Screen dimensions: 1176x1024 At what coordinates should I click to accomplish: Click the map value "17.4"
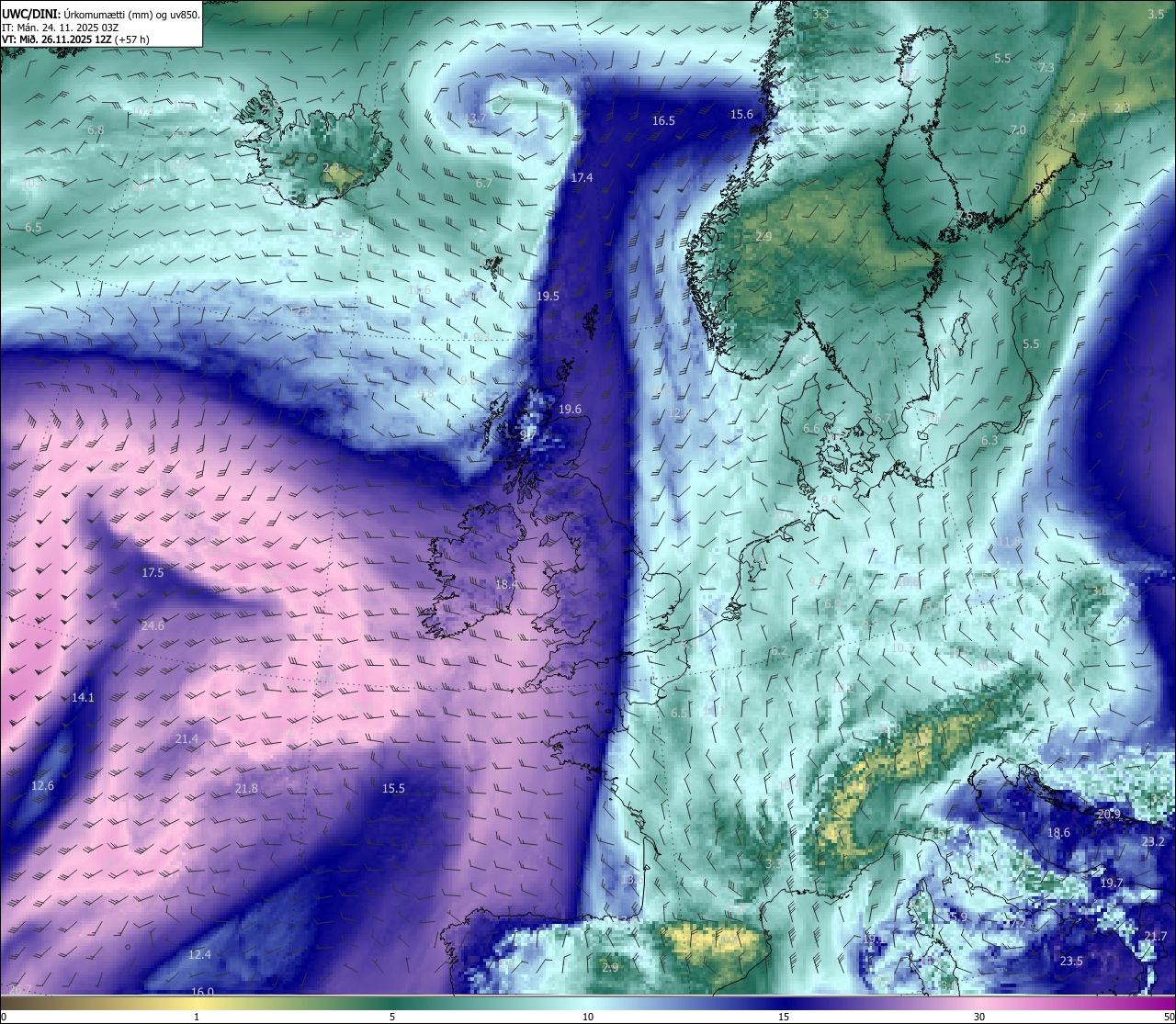coord(582,177)
